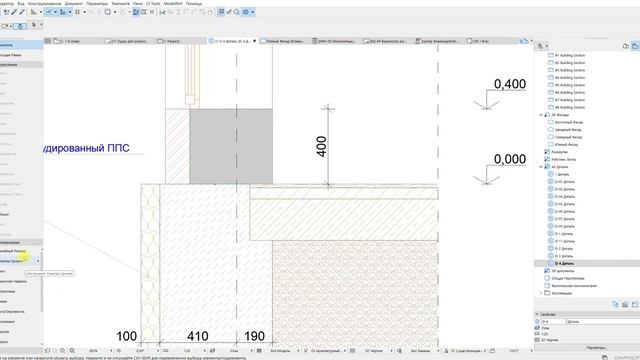
Task: Click the partial structure icon before Вся Модель
Action: (259, 351)
